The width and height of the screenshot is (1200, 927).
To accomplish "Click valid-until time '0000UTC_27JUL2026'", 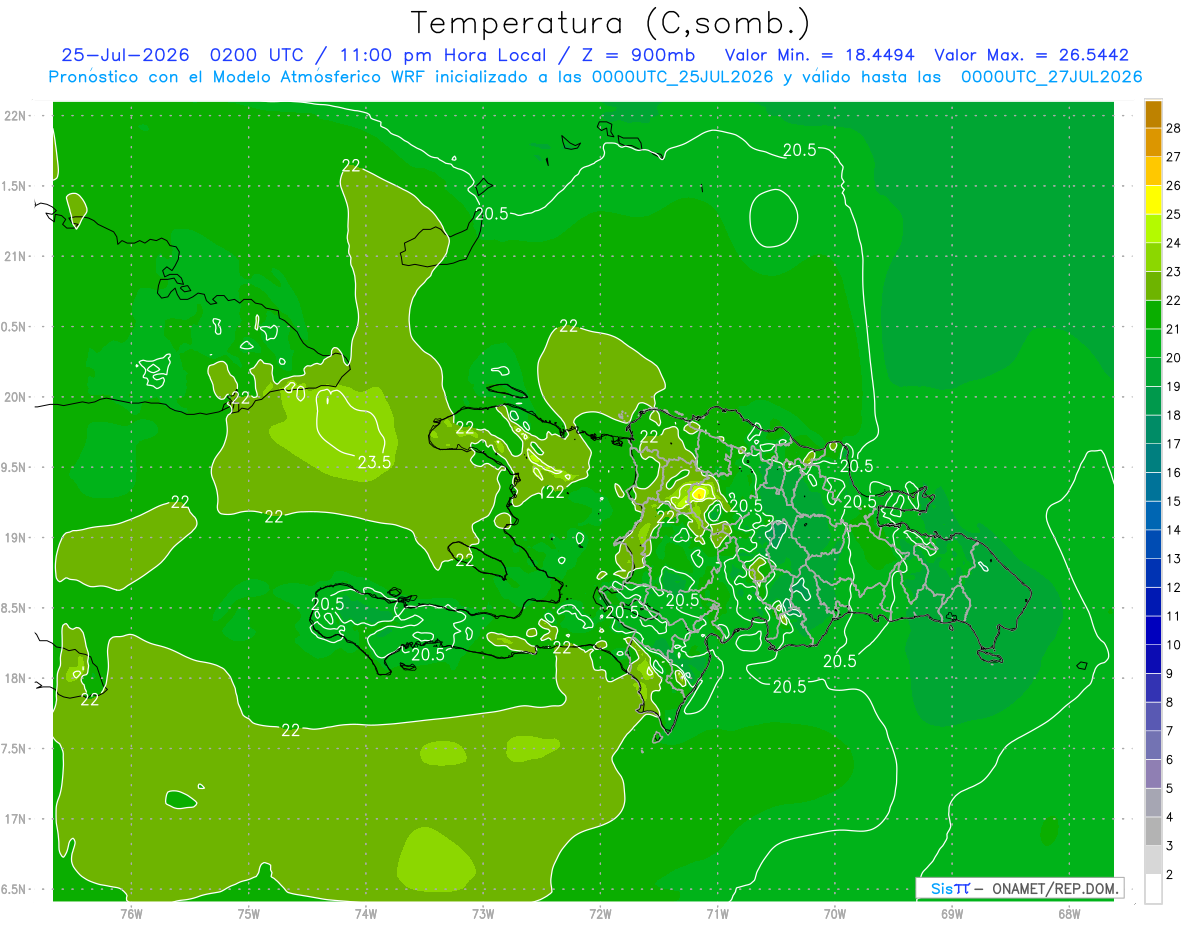I will (x=1051, y=77).
